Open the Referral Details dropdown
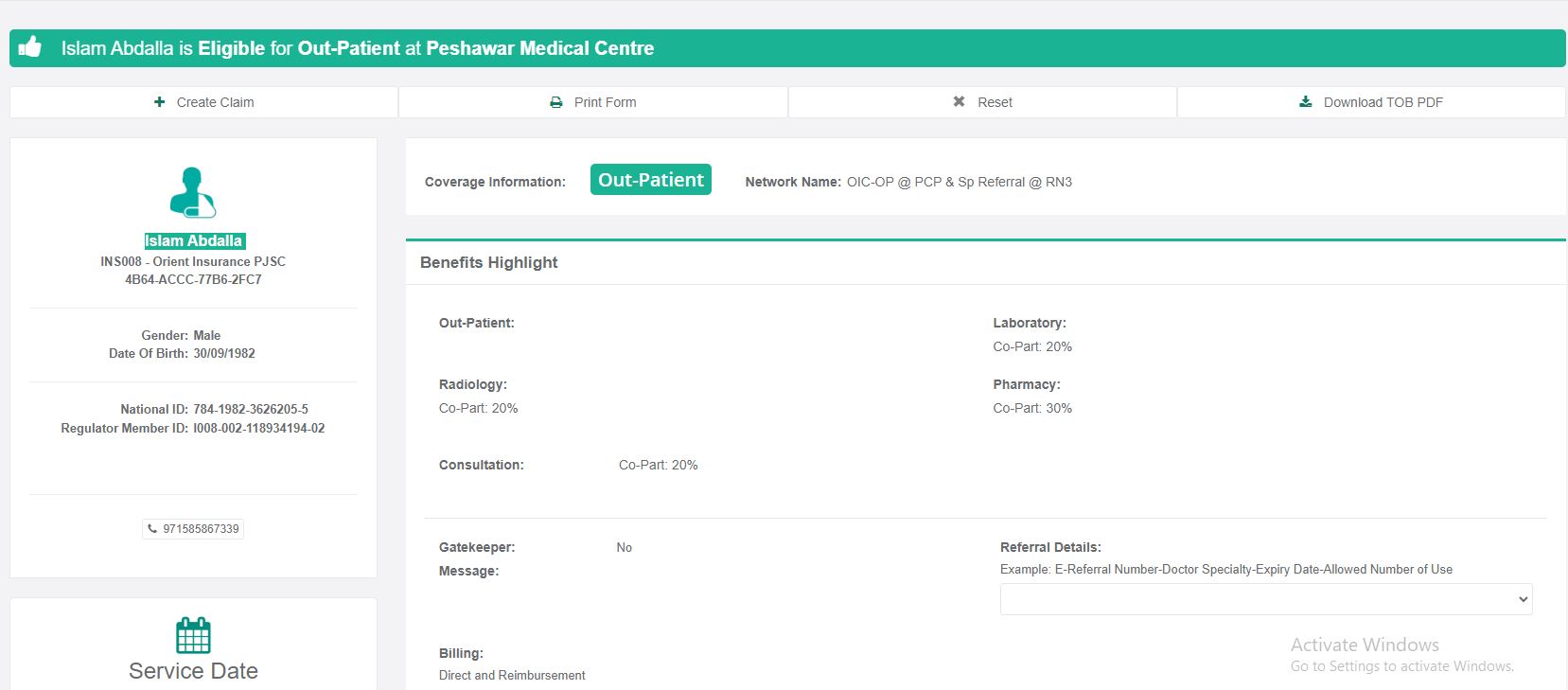This screenshot has height=690, width=1568. [x=1265, y=599]
